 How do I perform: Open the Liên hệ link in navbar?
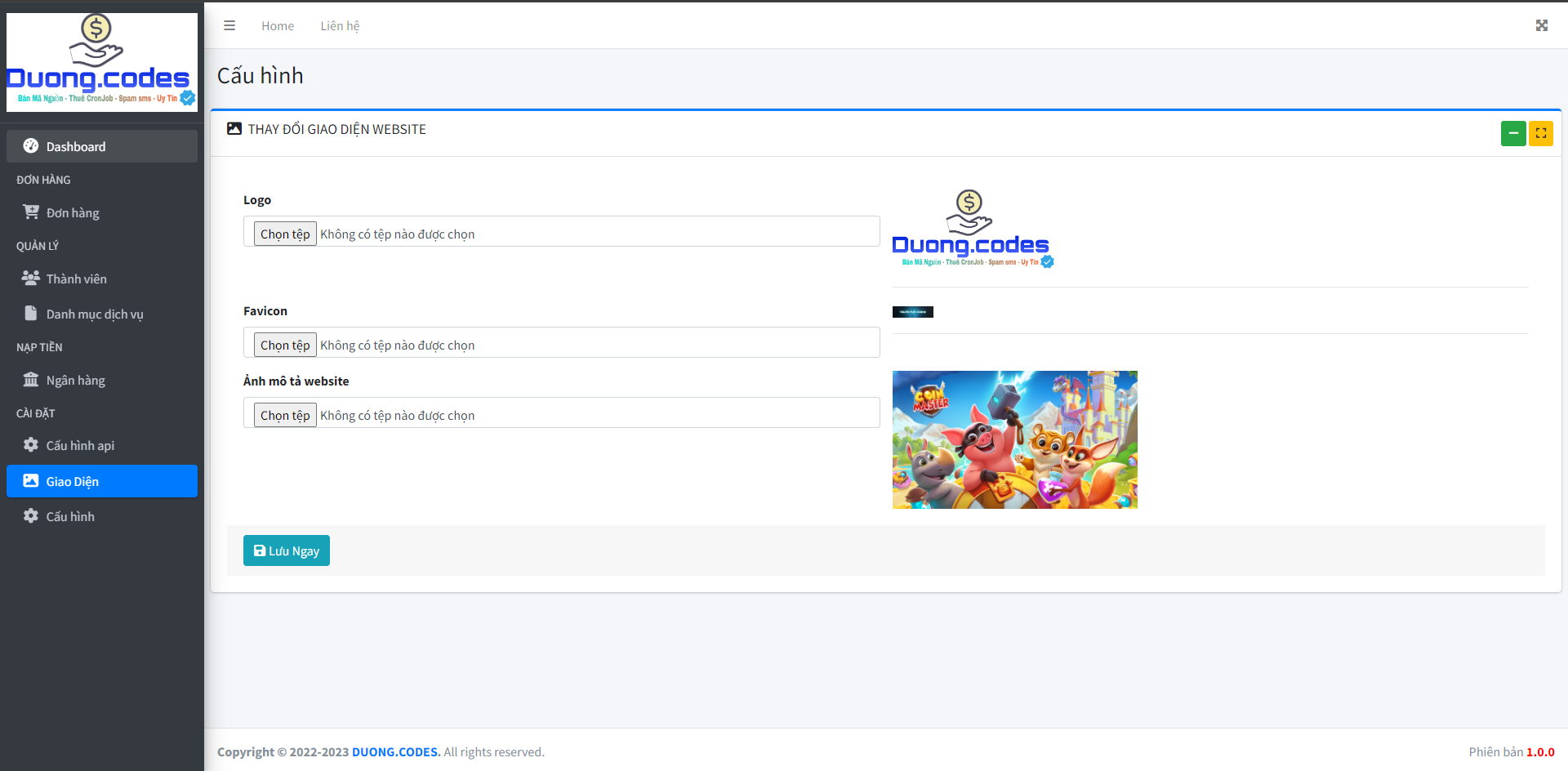click(340, 26)
